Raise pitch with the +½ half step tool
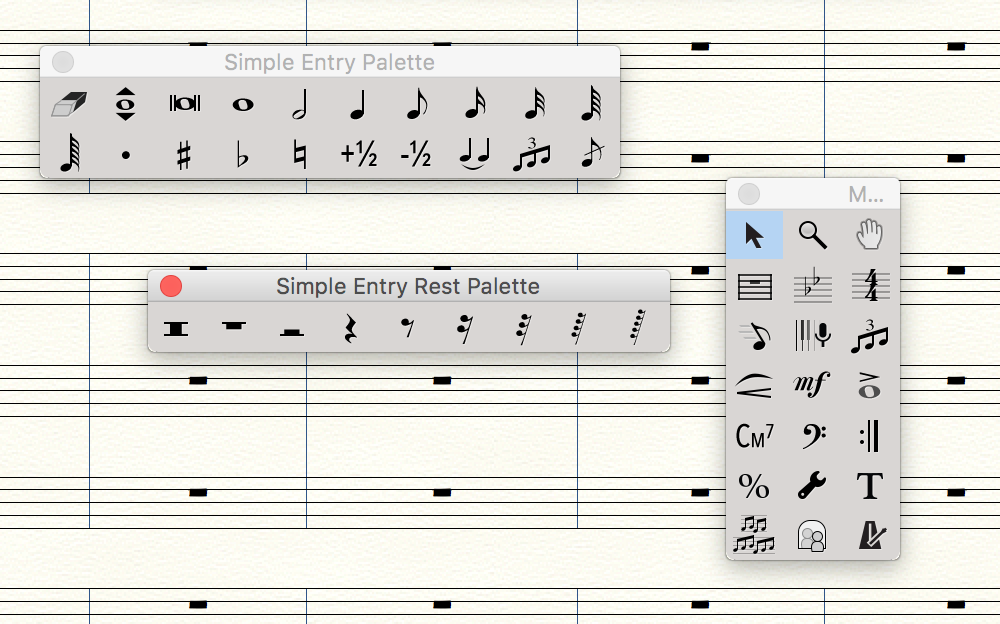Screen dimensions: 1000x624 (358, 155)
